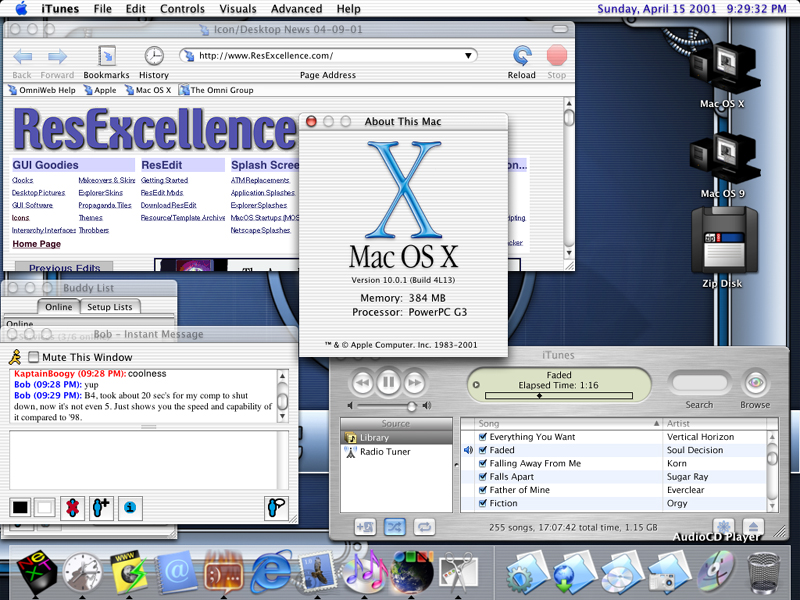Viewport: 800px width, 600px height.
Task: Open the History clock icon
Action: pos(154,57)
